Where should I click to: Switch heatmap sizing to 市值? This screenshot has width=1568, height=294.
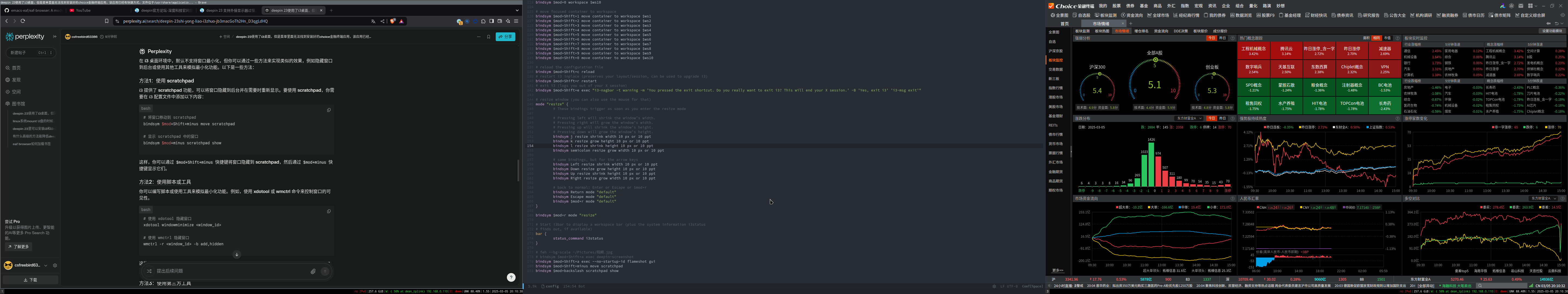tap(1387, 38)
